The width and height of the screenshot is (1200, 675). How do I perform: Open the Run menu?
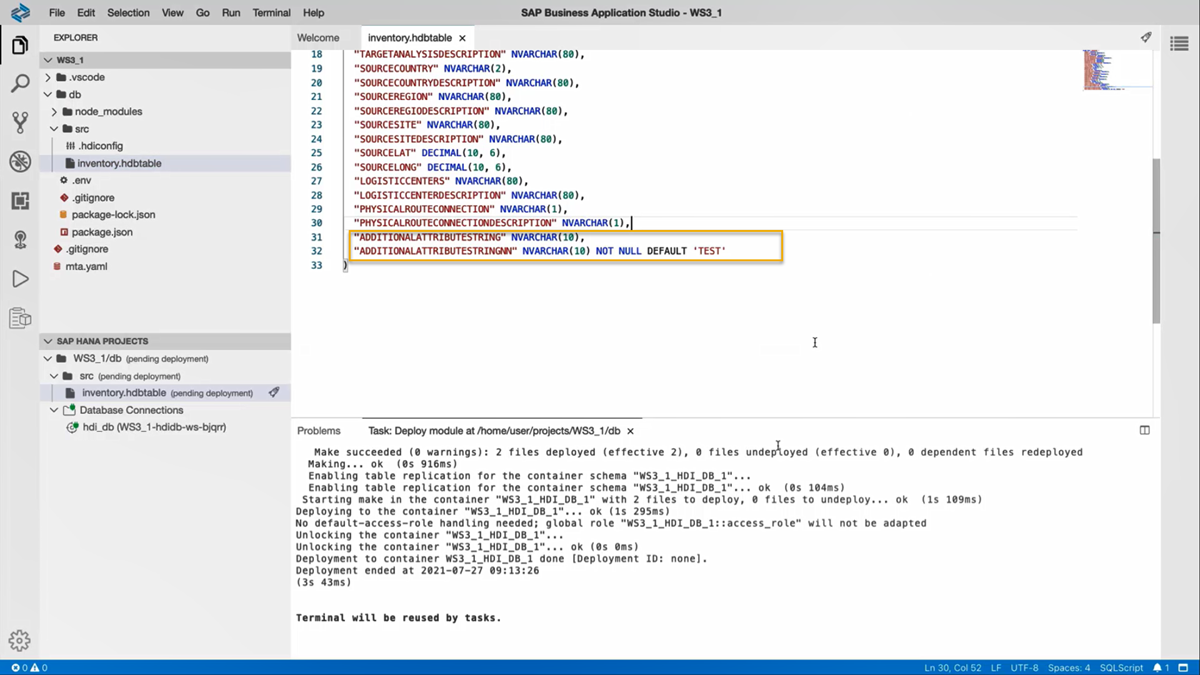pyautogui.click(x=231, y=13)
